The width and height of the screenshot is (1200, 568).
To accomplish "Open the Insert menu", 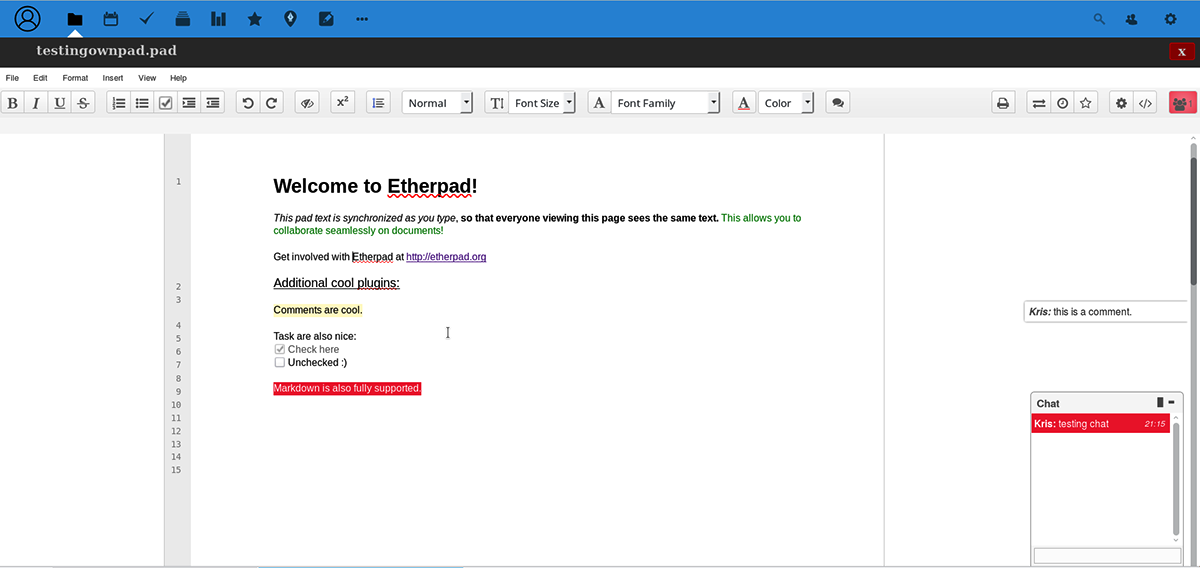I will 113,78.
